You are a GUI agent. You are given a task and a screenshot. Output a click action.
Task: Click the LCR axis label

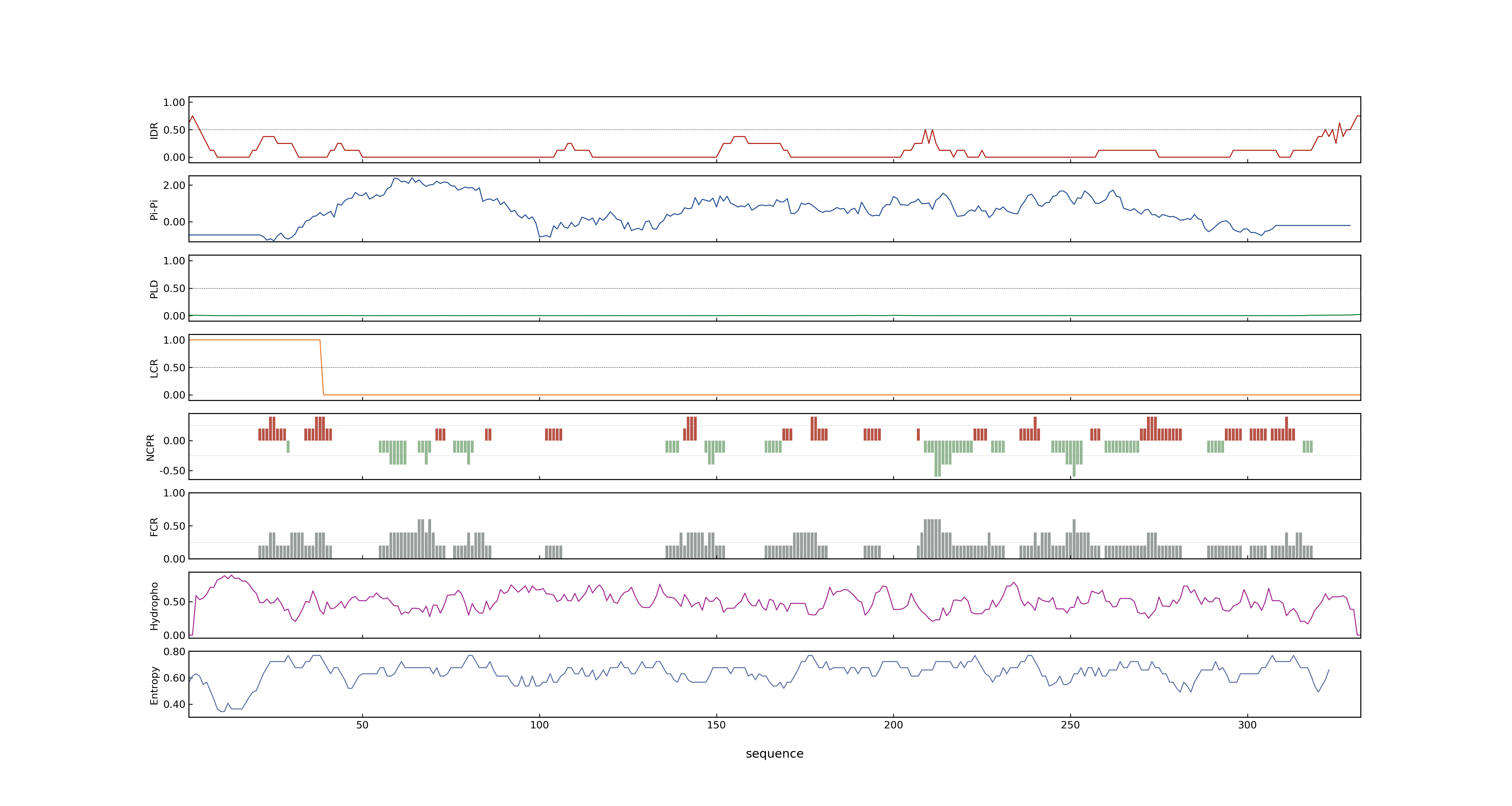tap(154, 368)
